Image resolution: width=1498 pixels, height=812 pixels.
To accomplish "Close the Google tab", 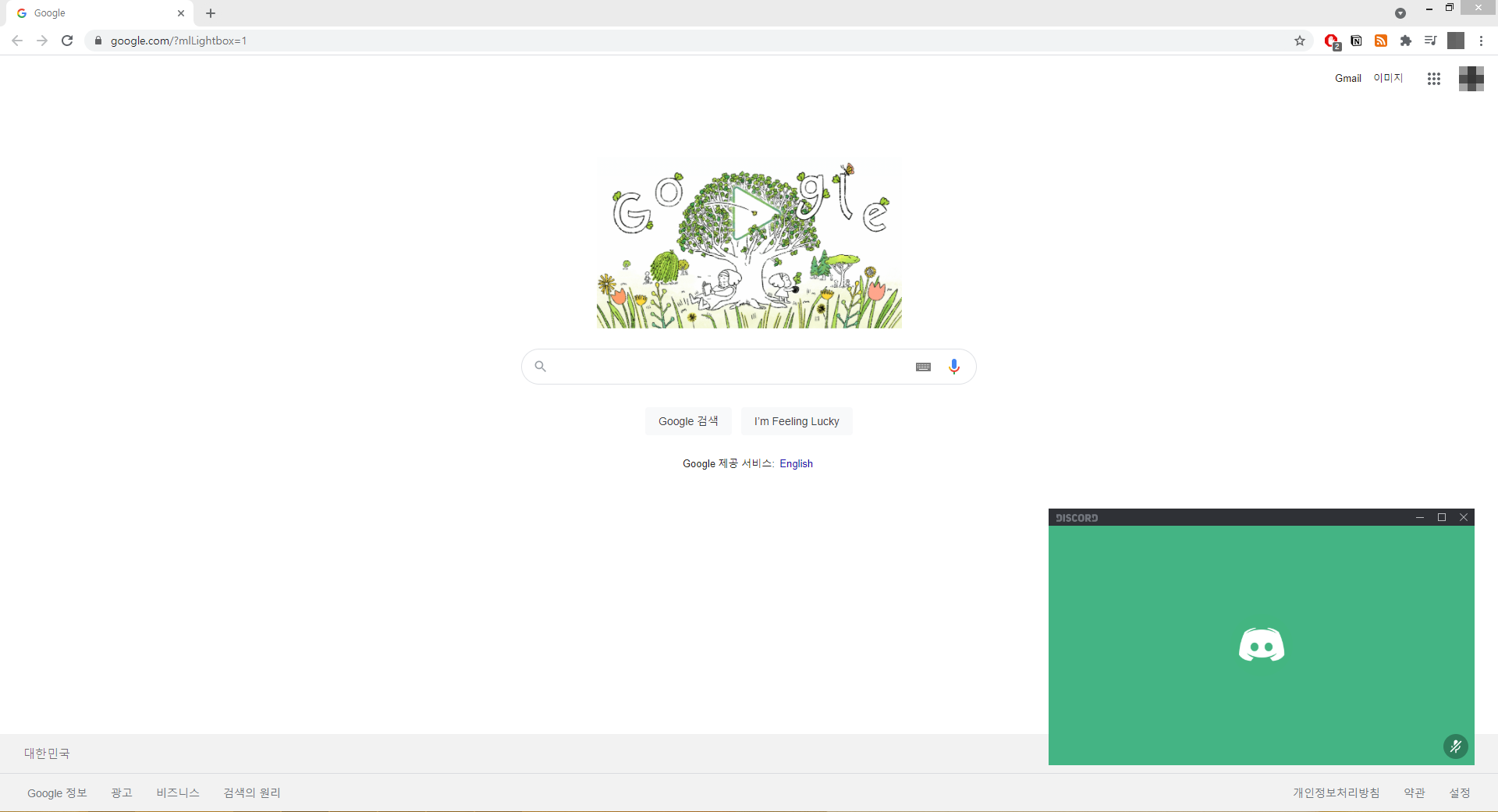I will coord(181,13).
